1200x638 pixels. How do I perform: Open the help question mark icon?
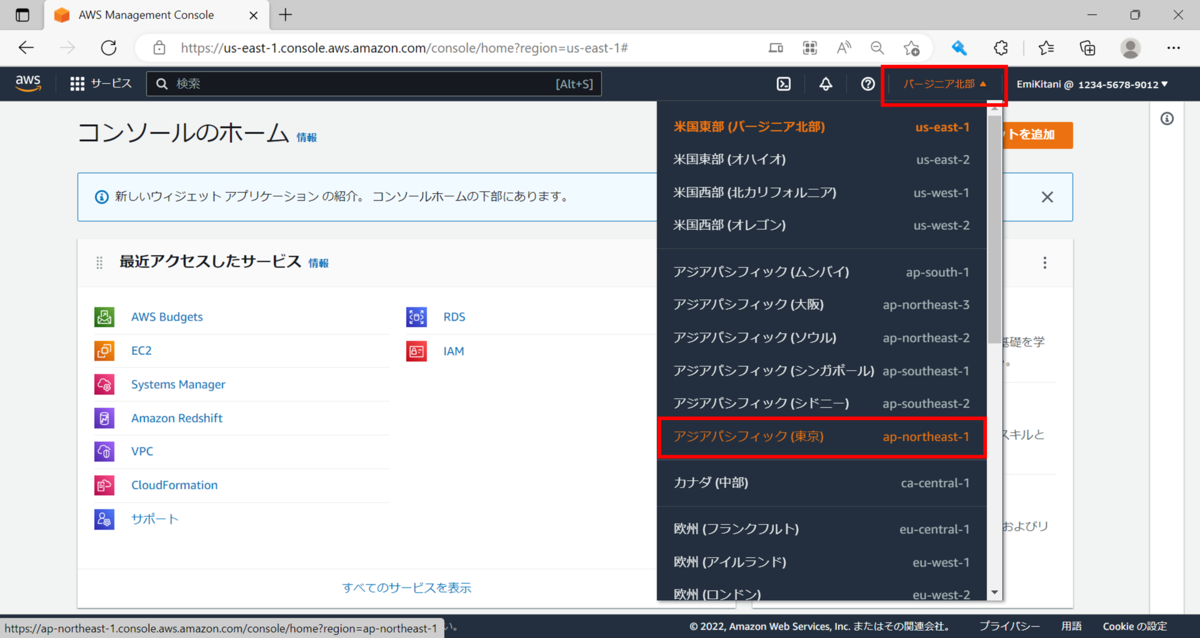pos(868,84)
